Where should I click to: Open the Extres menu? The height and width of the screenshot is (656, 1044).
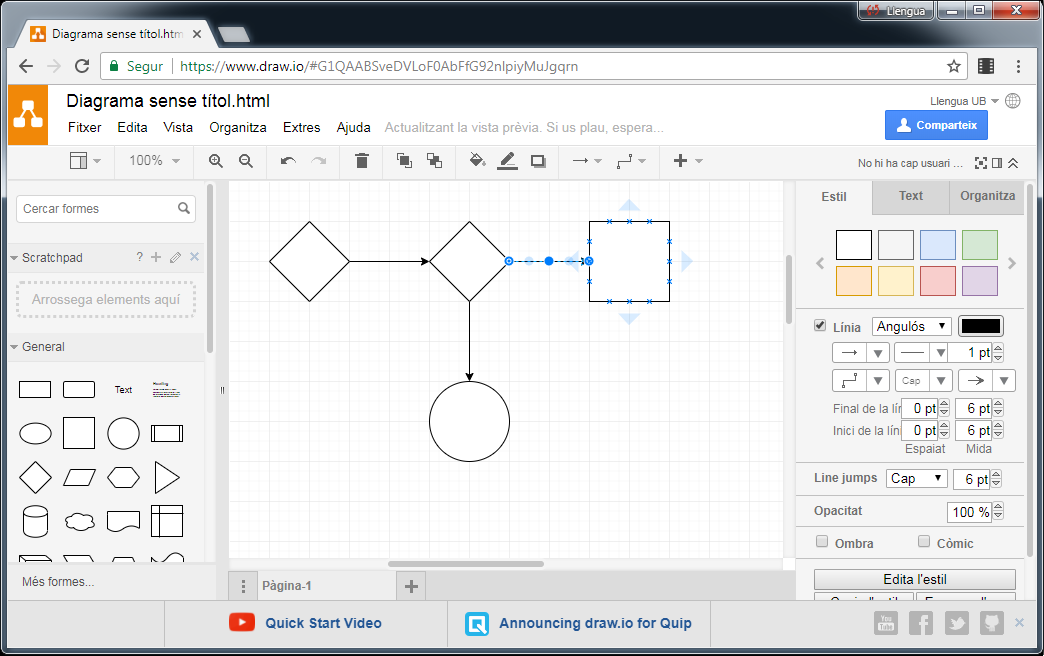[x=301, y=127]
